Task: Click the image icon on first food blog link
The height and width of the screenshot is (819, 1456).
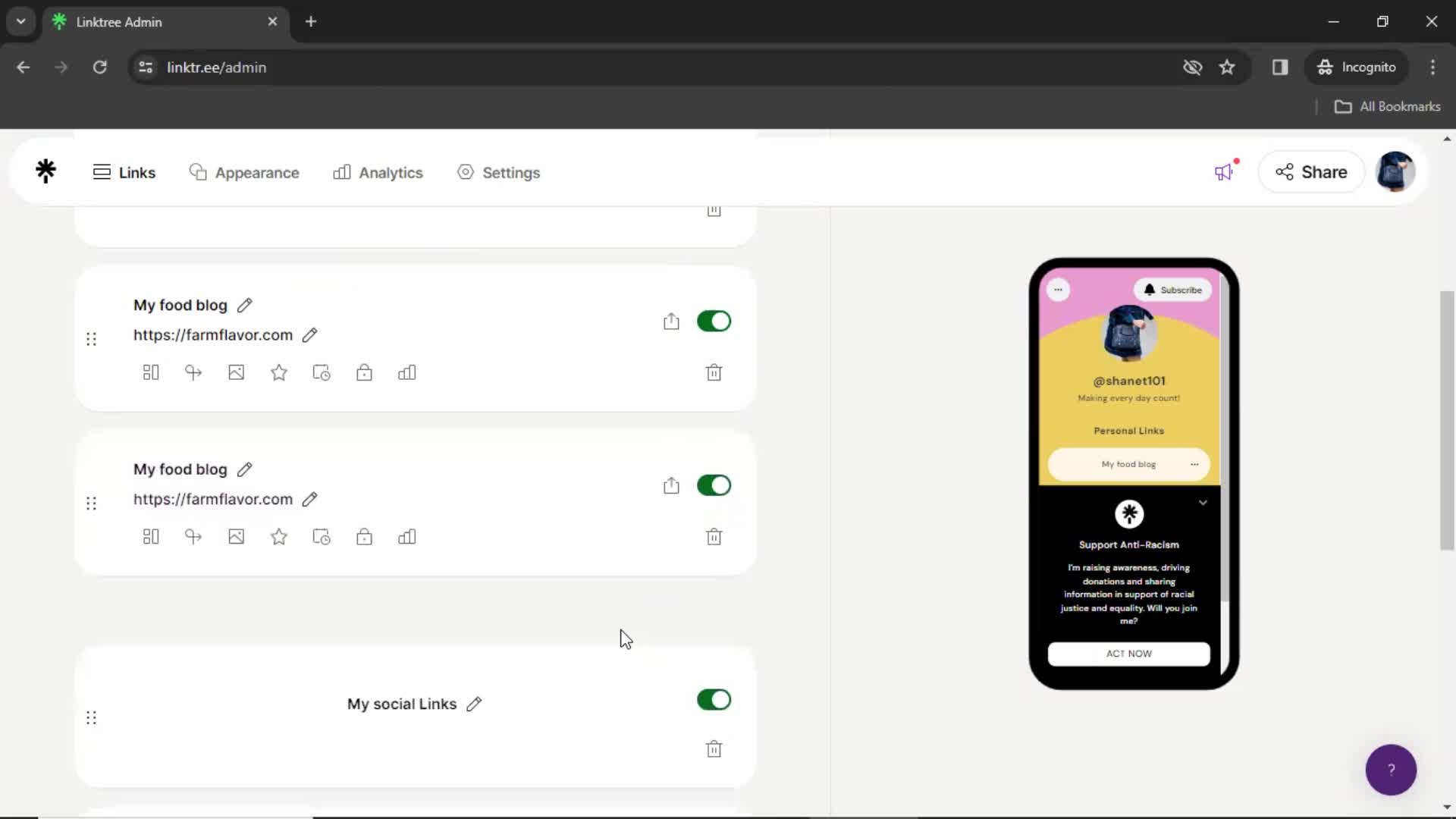Action: [x=236, y=372]
